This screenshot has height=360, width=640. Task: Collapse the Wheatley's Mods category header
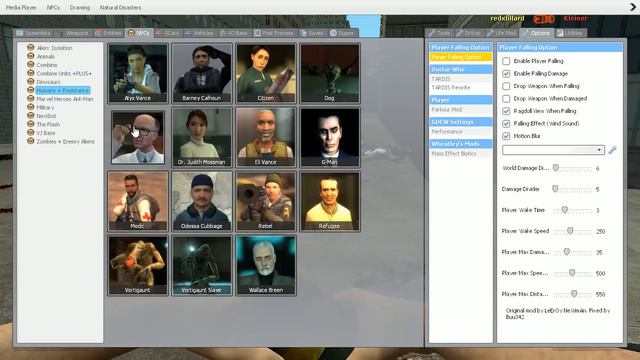(460, 144)
